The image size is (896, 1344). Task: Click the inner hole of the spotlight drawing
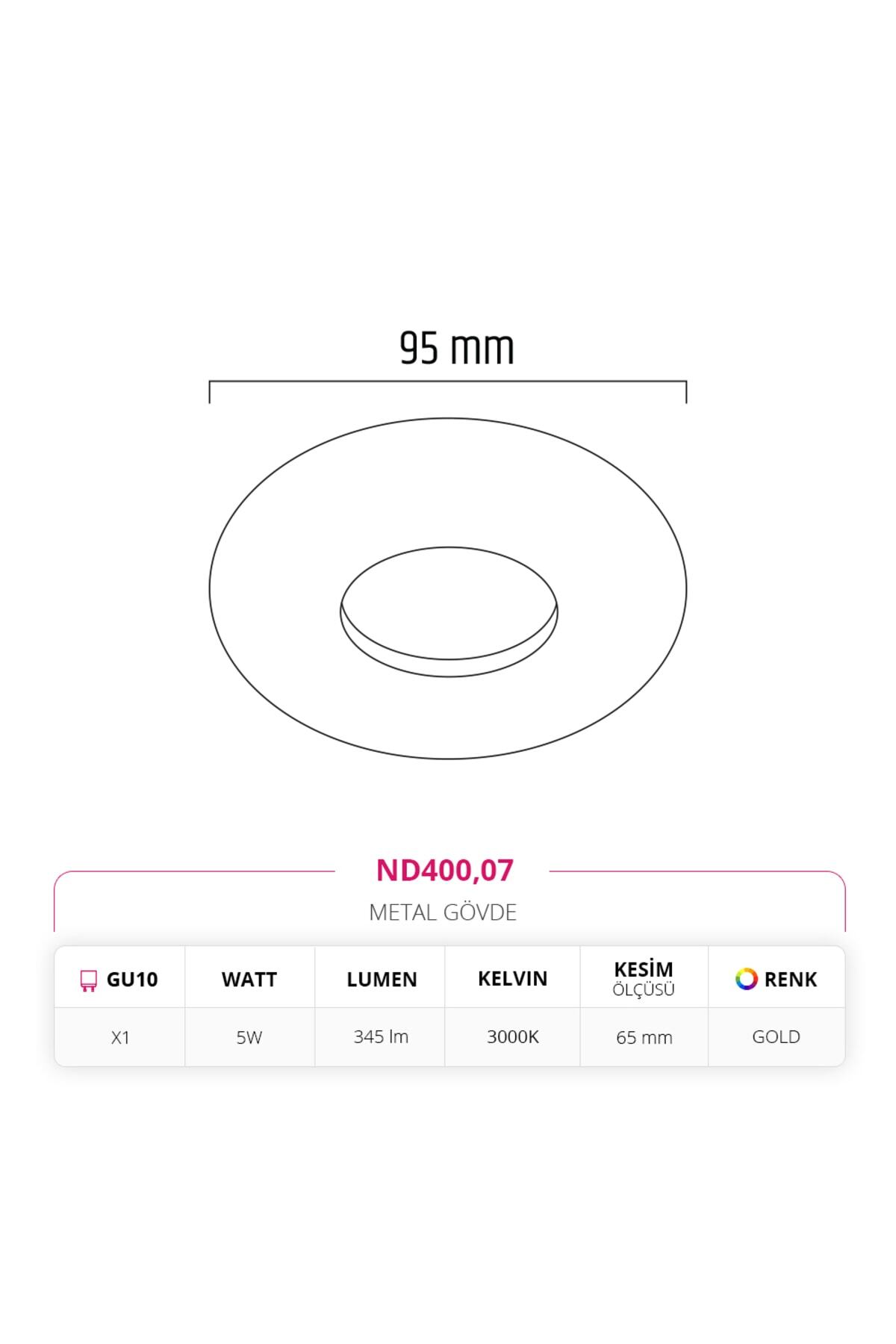coord(449,605)
